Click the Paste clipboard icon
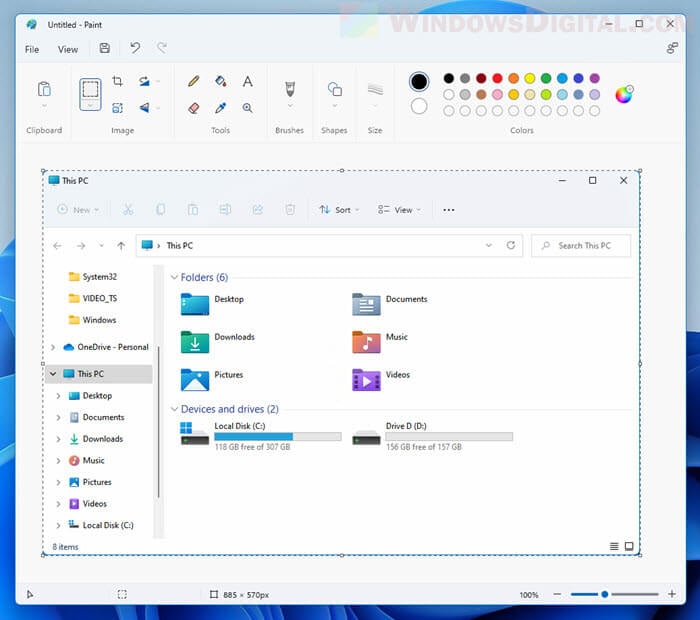This screenshot has width=700, height=620. [44, 89]
